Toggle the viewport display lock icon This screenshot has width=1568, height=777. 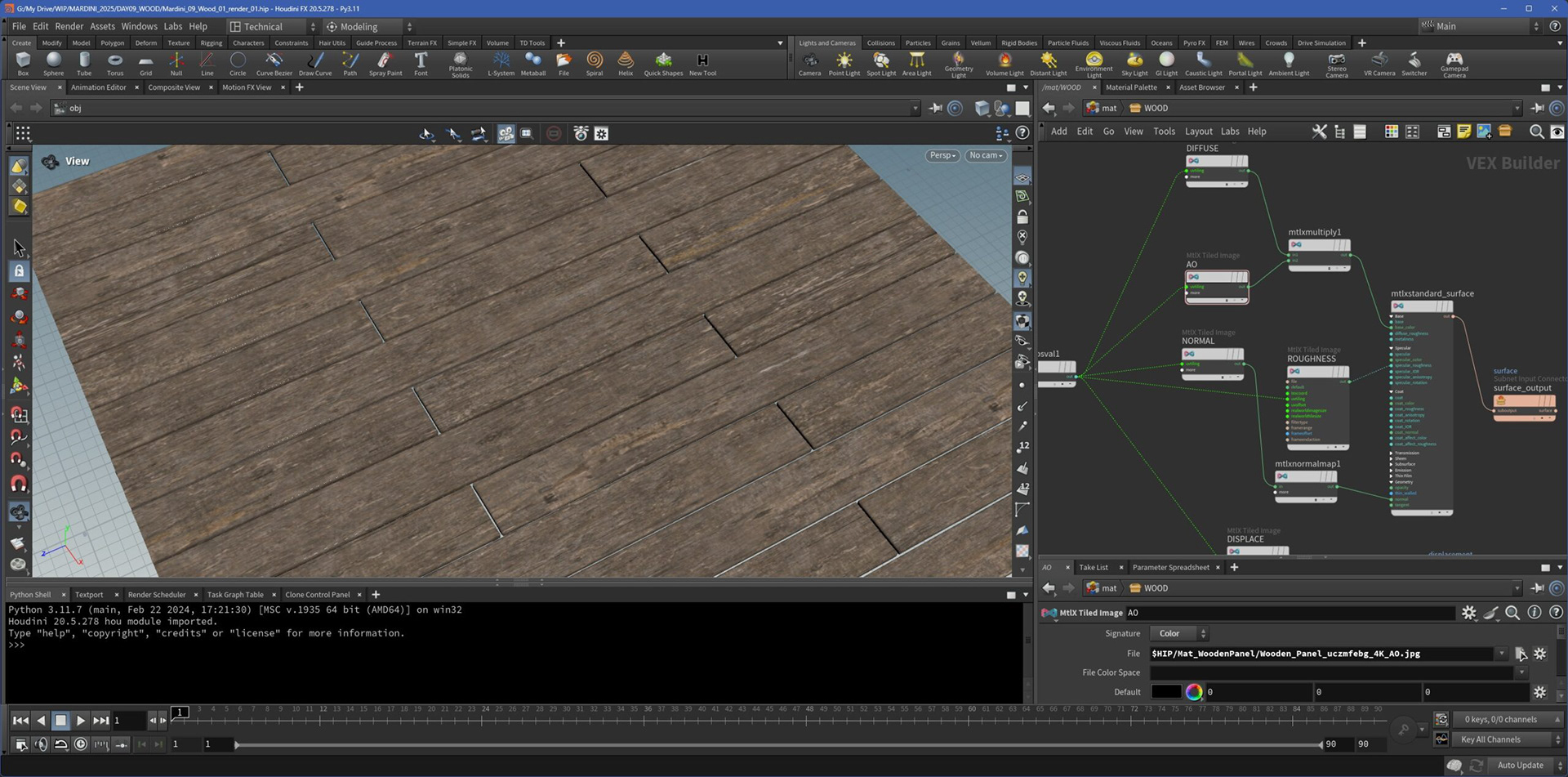click(x=1022, y=217)
